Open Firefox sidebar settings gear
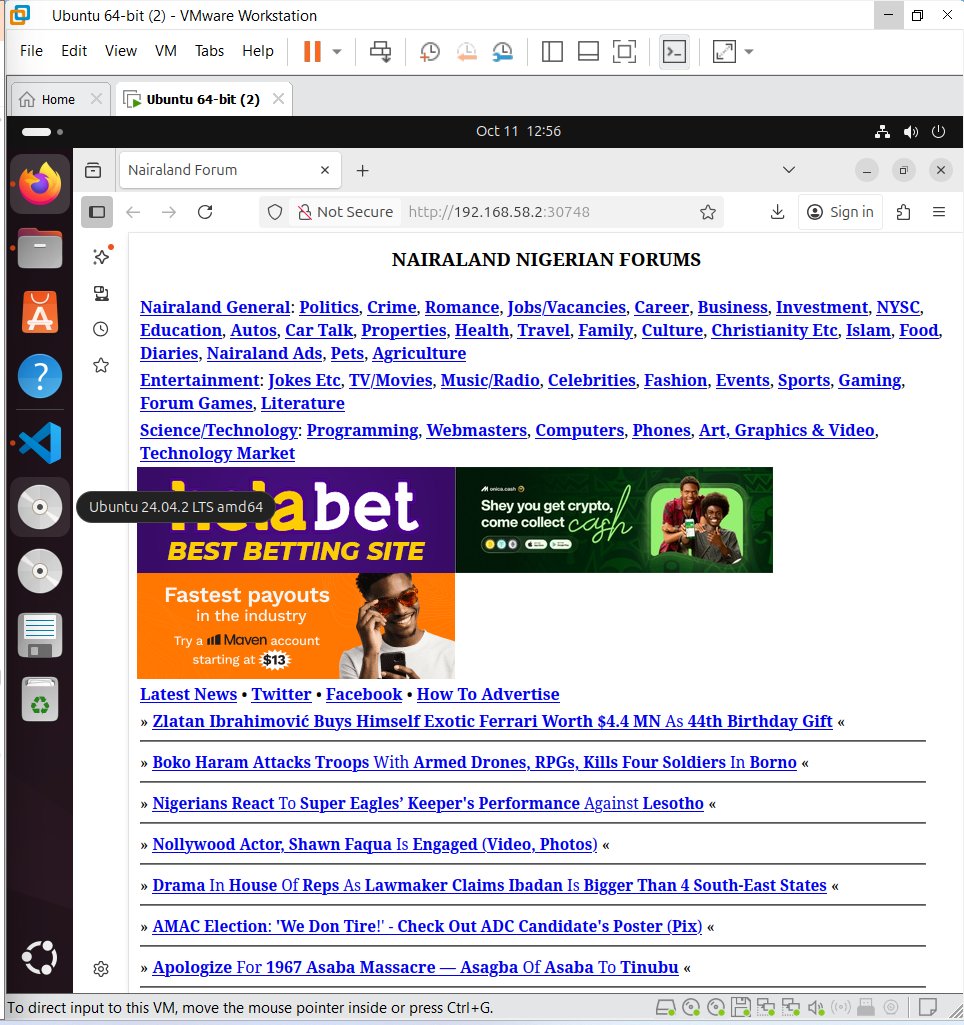This screenshot has width=964, height=1025. (101, 969)
